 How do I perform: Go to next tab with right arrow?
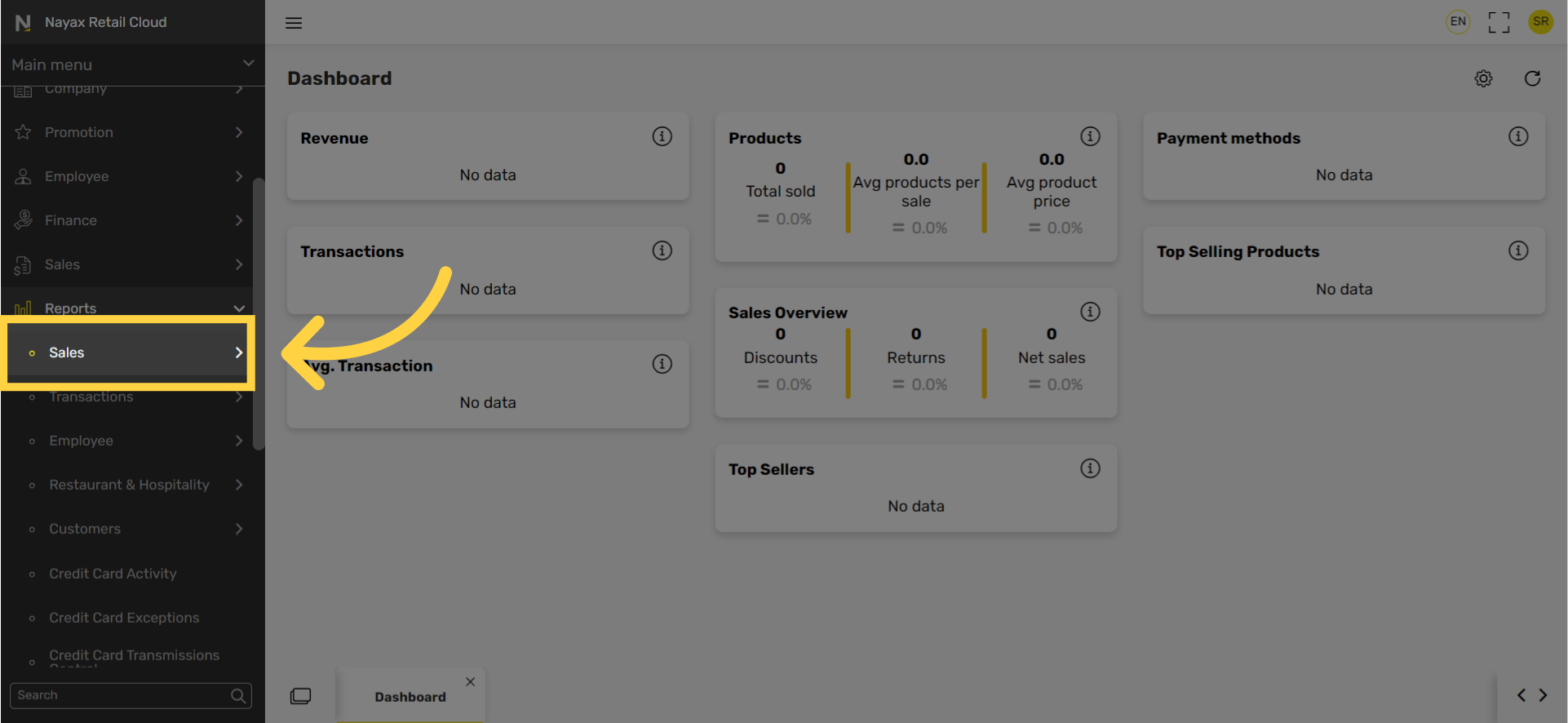pyautogui.click(x=1543, y=695)
